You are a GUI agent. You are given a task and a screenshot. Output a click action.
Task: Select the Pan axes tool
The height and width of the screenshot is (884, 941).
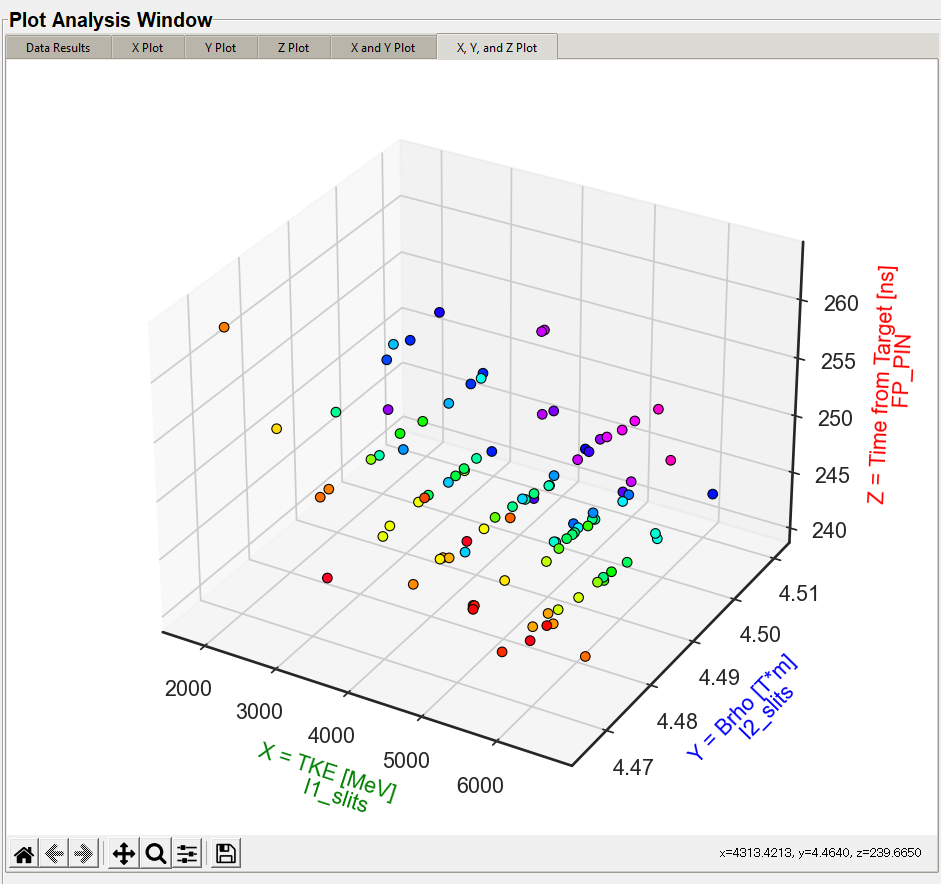click(124, 853)
